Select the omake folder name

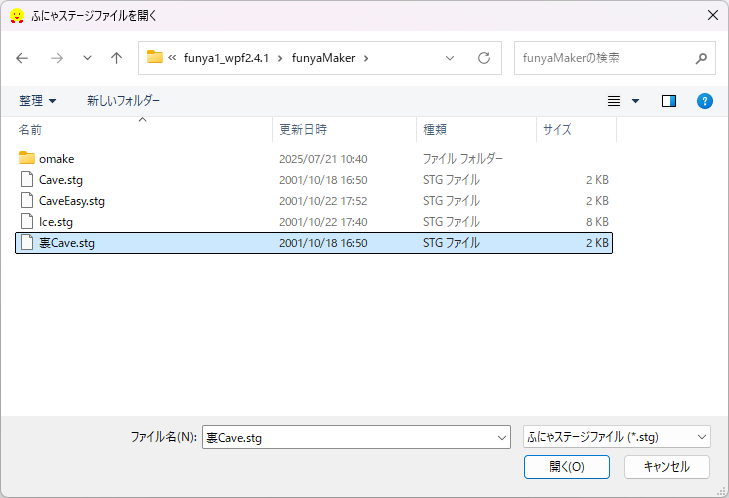(57, 159)
